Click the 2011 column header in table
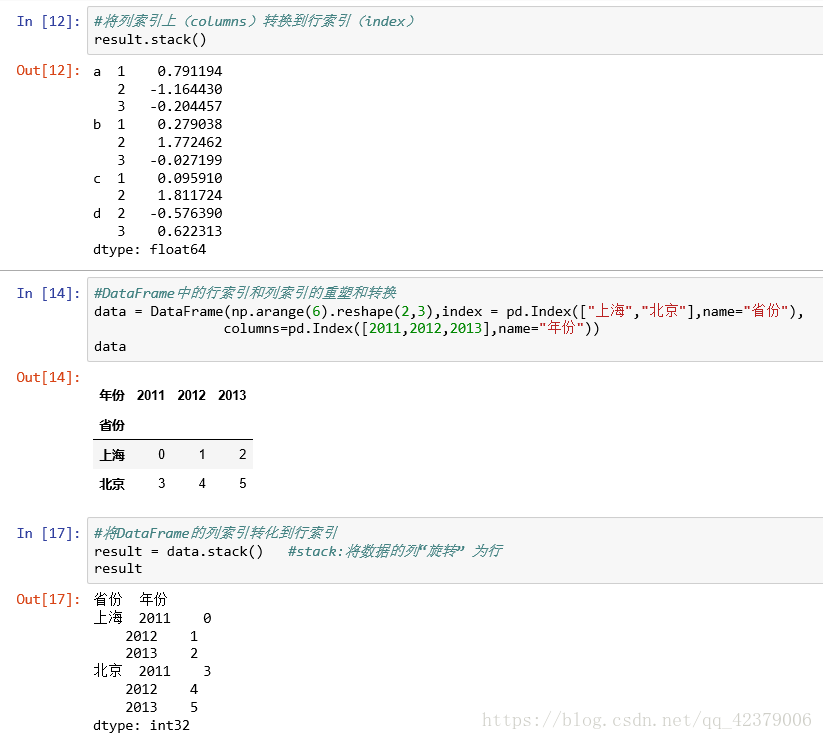The width and height of the screenshot is (823, 740). tap(151, 395)
